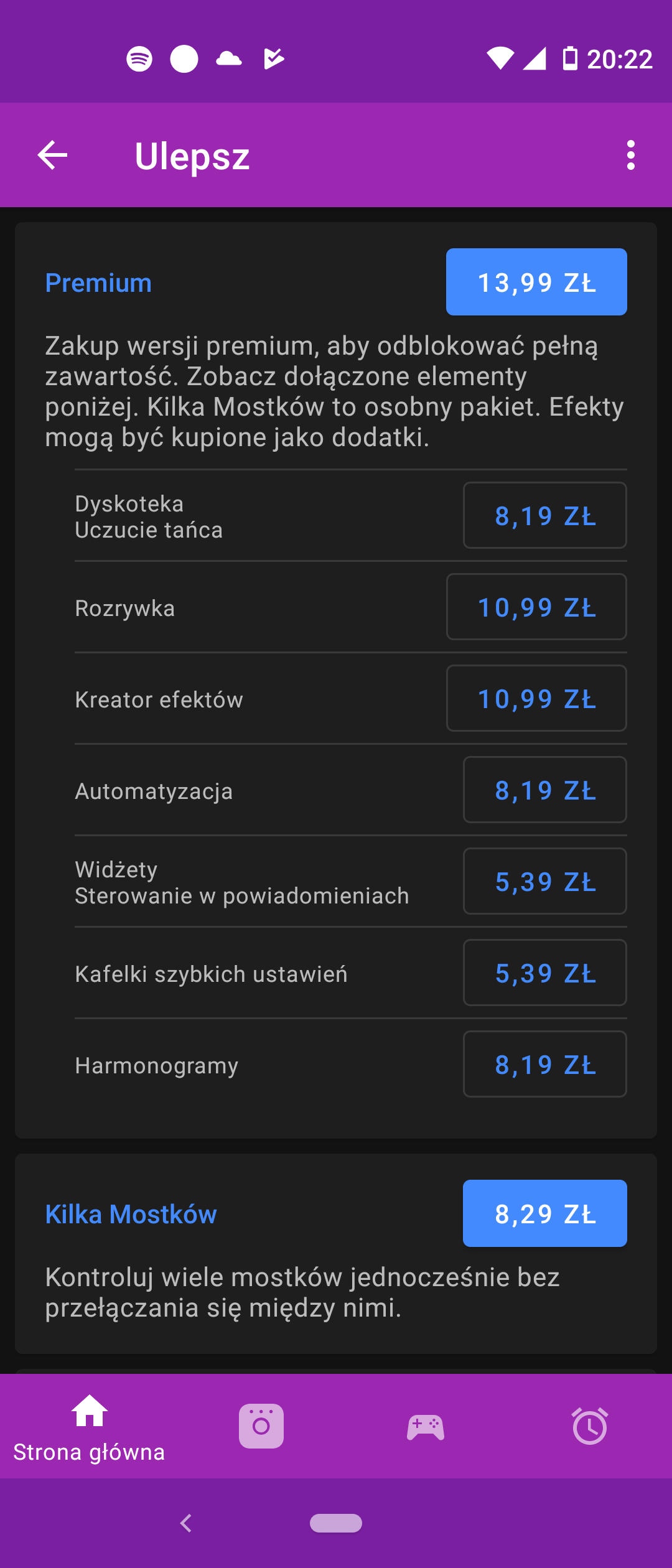The height and width of the screenshot is (1568, 672).
Task: Purchase Dyskoteka add-on price button
Action: click(x=544, y=515)
